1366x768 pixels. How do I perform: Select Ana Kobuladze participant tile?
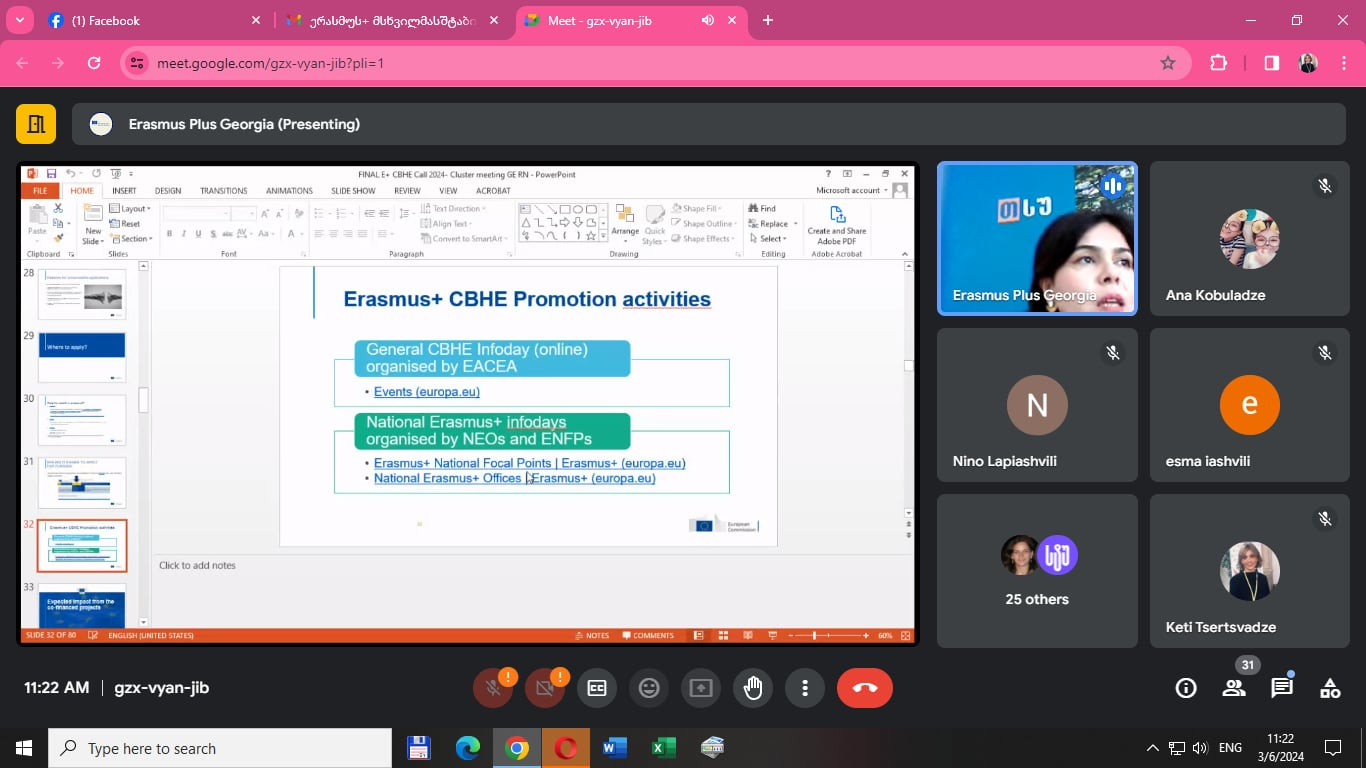(1250, 239)
